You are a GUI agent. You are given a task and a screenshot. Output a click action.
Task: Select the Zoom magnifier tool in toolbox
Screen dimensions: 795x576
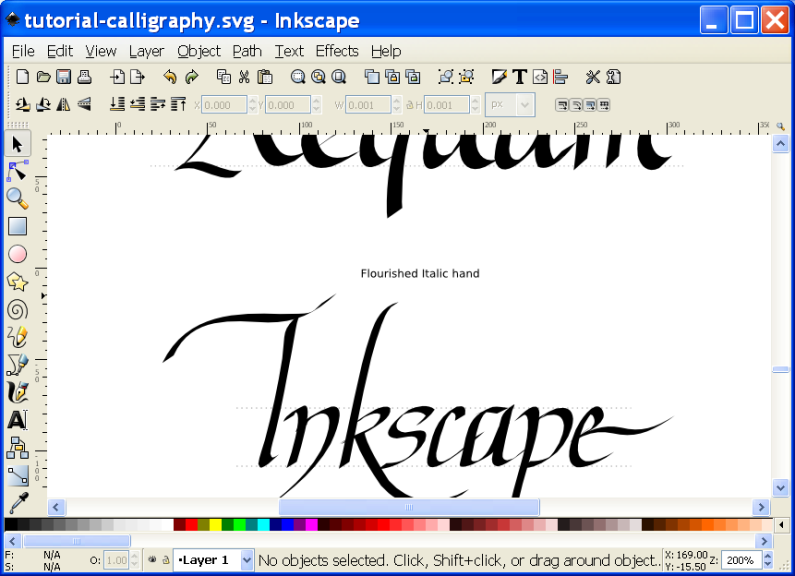[x=17, y=199]
